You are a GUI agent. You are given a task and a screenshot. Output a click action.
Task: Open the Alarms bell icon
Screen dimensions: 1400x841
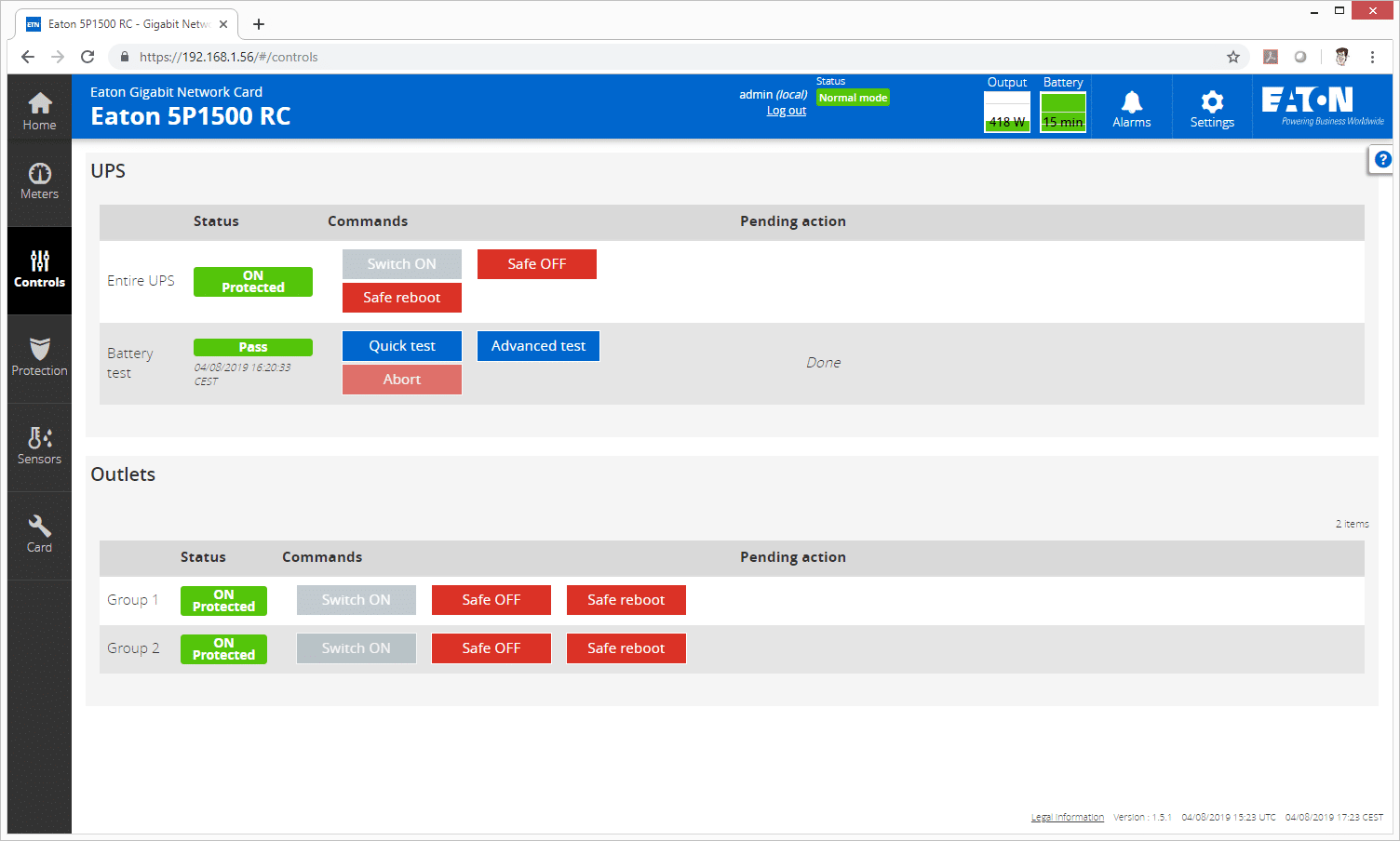(x=1131, y=109)
